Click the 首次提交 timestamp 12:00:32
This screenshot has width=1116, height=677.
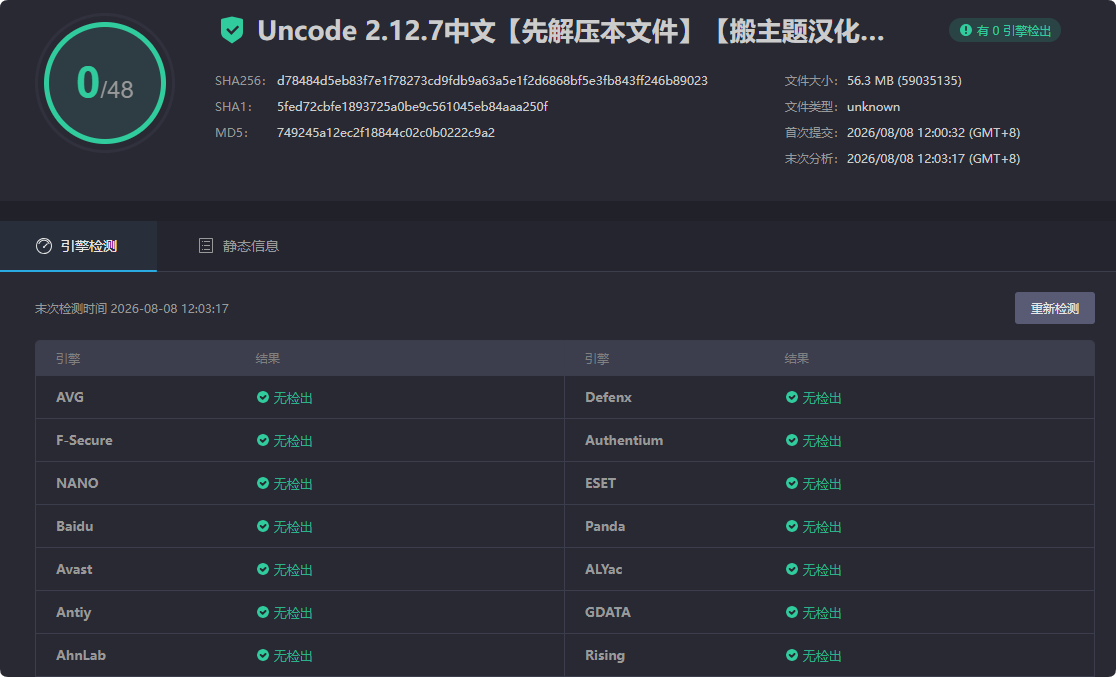pos(933,133)
